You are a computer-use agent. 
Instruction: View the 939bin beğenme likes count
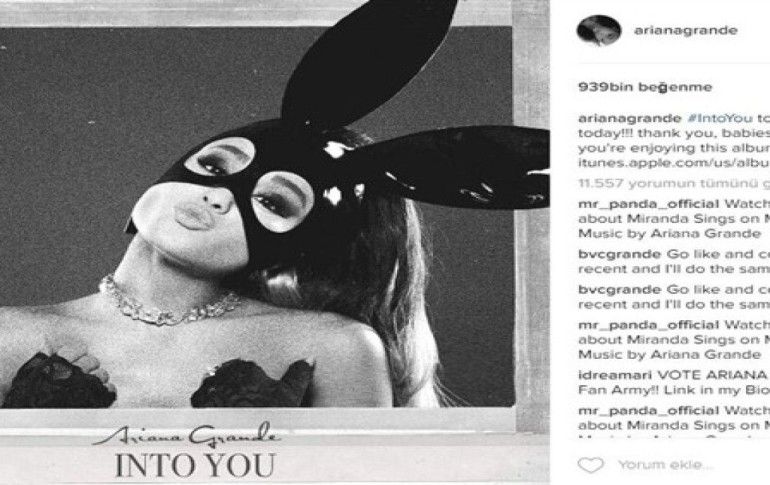pyautogui.click(x=645, y=87)
